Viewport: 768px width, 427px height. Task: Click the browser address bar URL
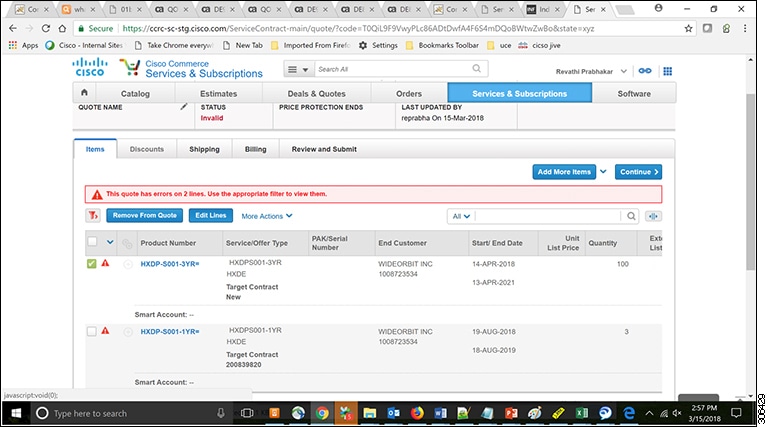click(358, 28)
